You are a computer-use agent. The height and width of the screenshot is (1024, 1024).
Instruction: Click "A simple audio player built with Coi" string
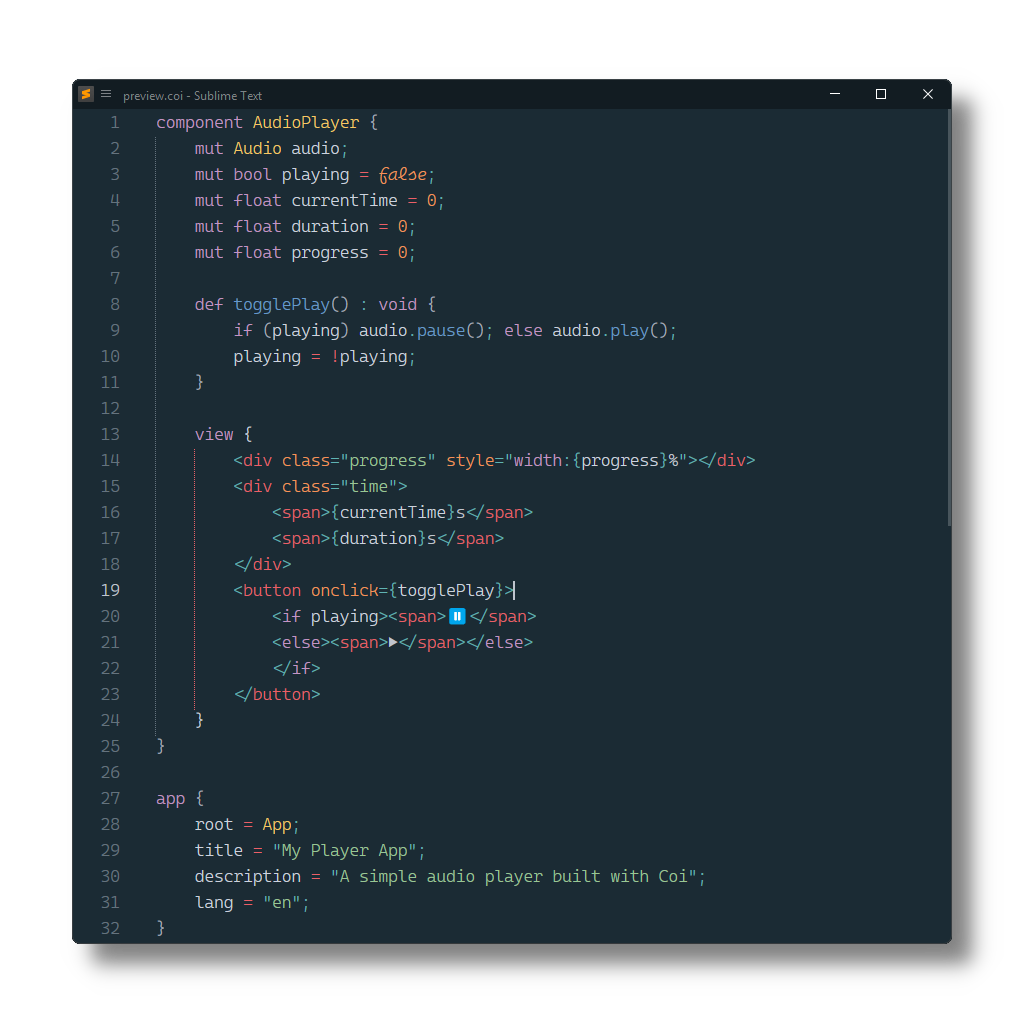(x=514, y=876)
